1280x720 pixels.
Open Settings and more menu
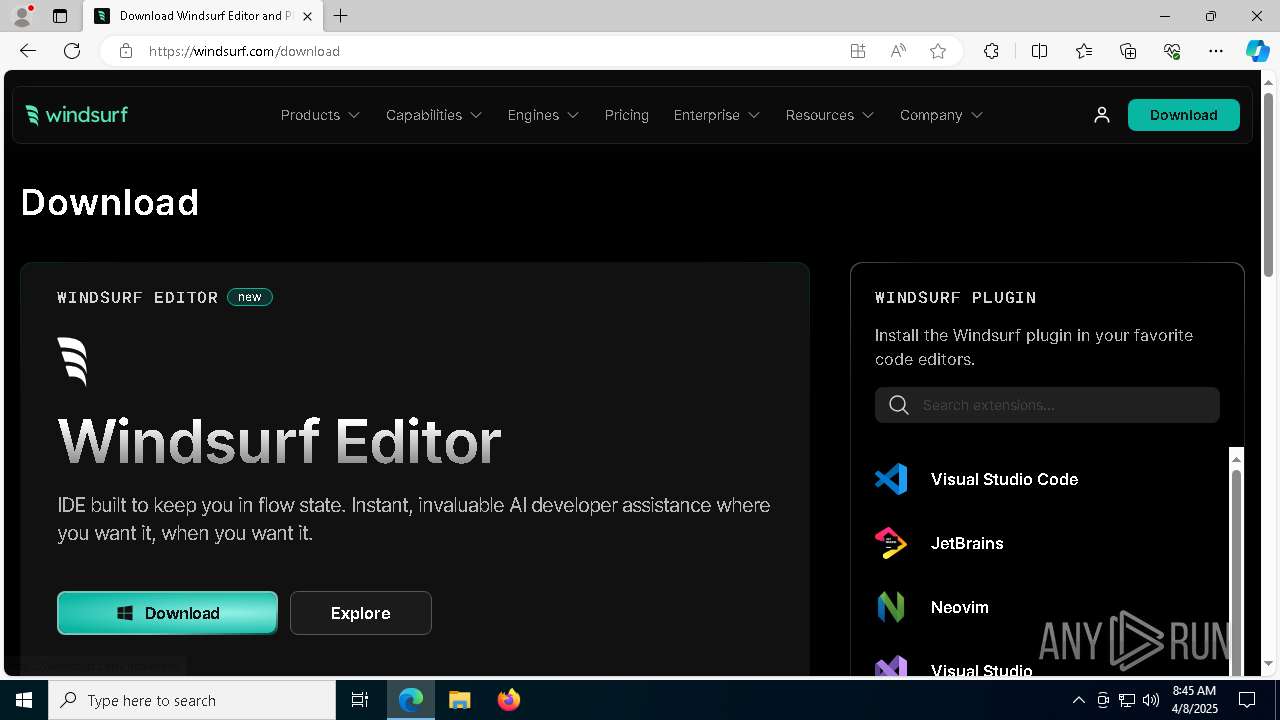point(1216,51)
